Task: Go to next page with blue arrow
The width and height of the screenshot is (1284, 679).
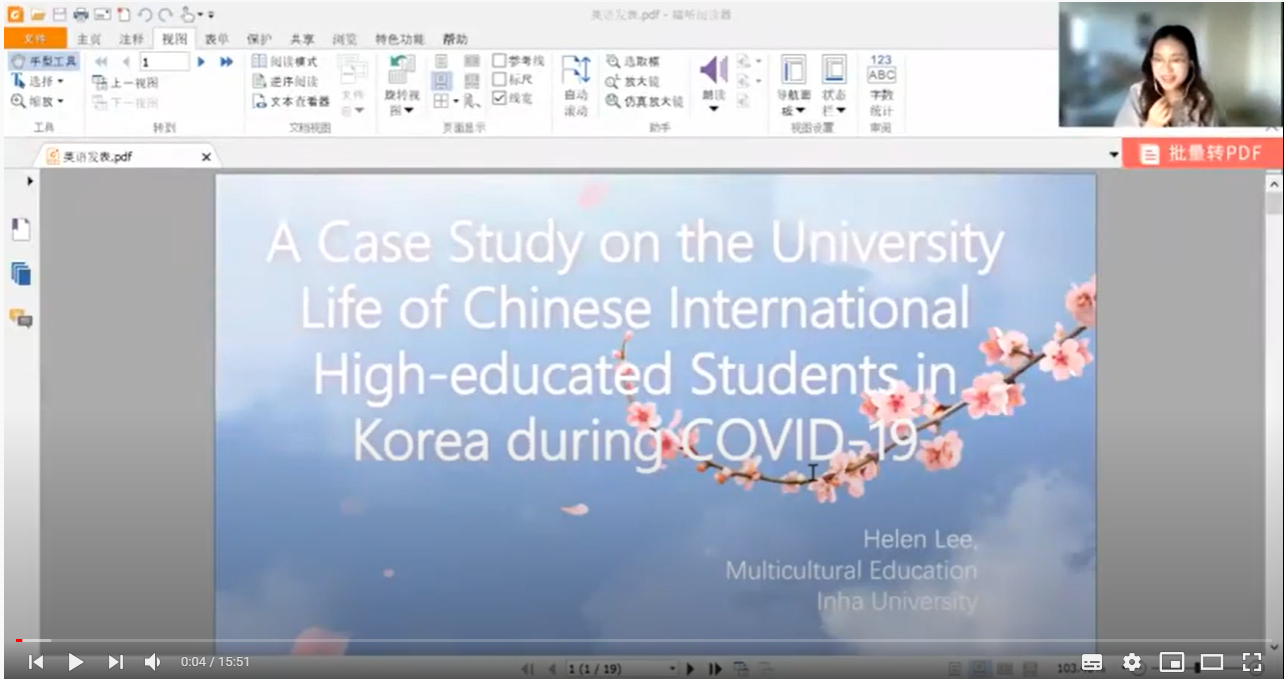Action: pos(201,62)
